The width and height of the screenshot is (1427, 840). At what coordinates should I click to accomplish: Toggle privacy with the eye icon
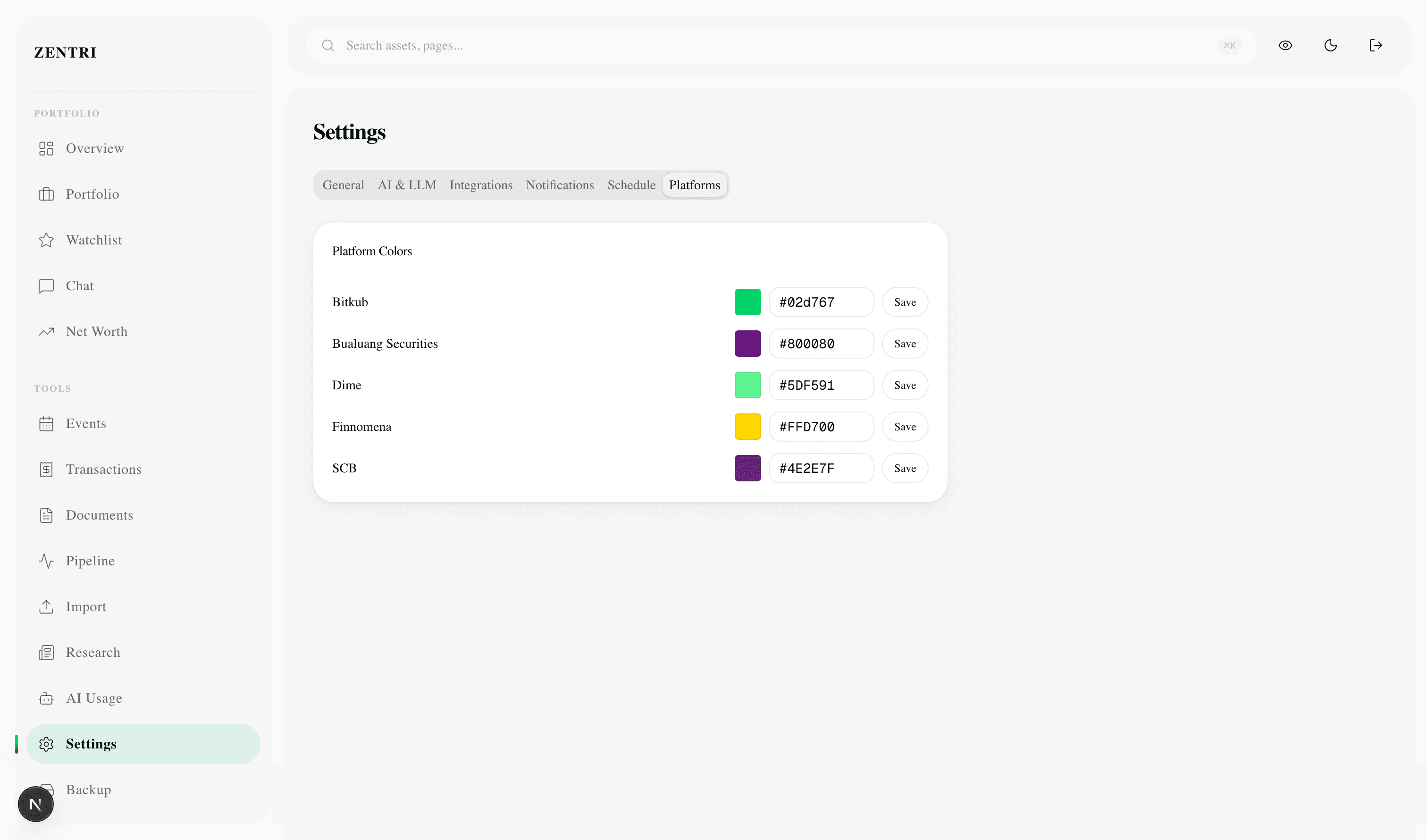tap(1285, 45)
